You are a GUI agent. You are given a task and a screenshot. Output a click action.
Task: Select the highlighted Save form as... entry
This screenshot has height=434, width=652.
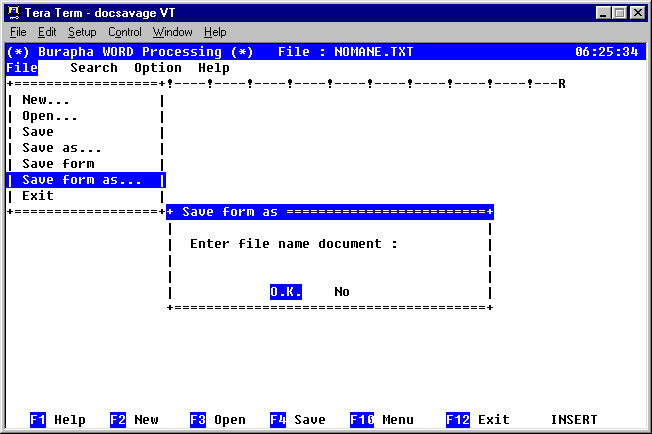click(x=86, y=180)
